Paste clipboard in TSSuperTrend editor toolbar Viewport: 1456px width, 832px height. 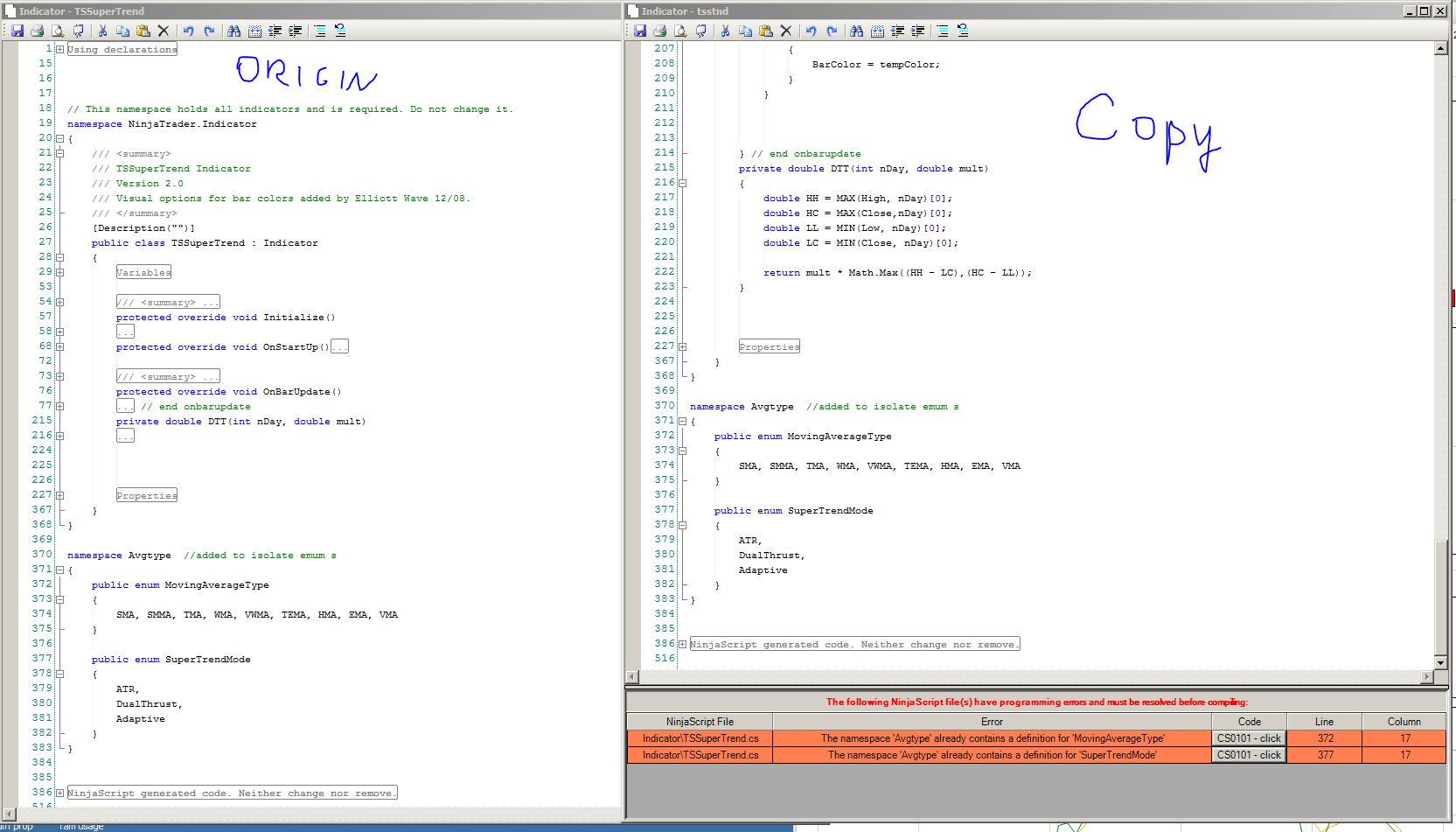pos(143,31)
